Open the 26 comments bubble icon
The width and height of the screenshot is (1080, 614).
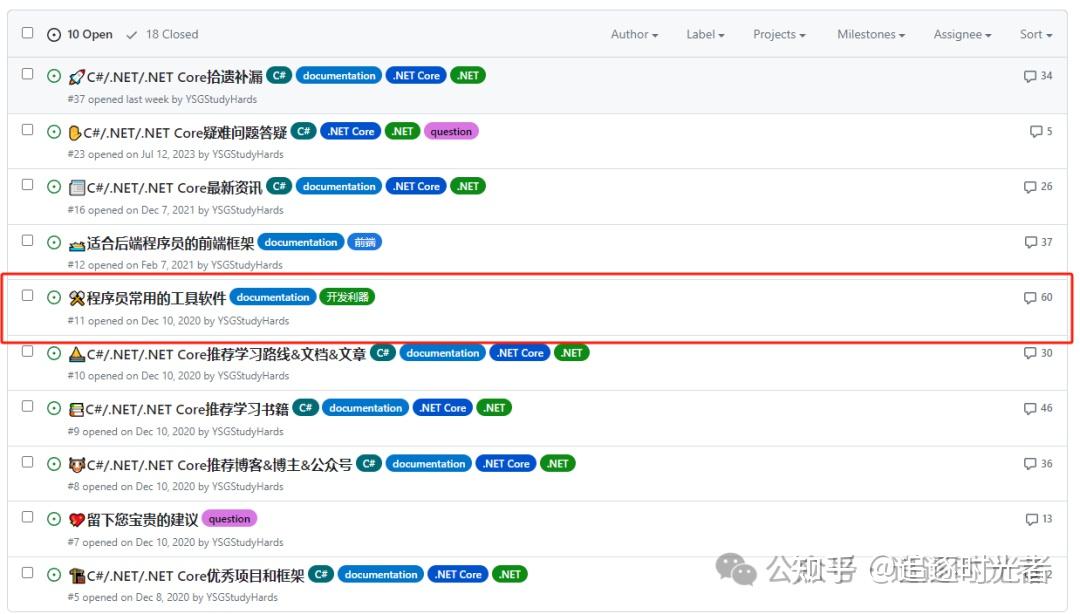click(1030, 187)
